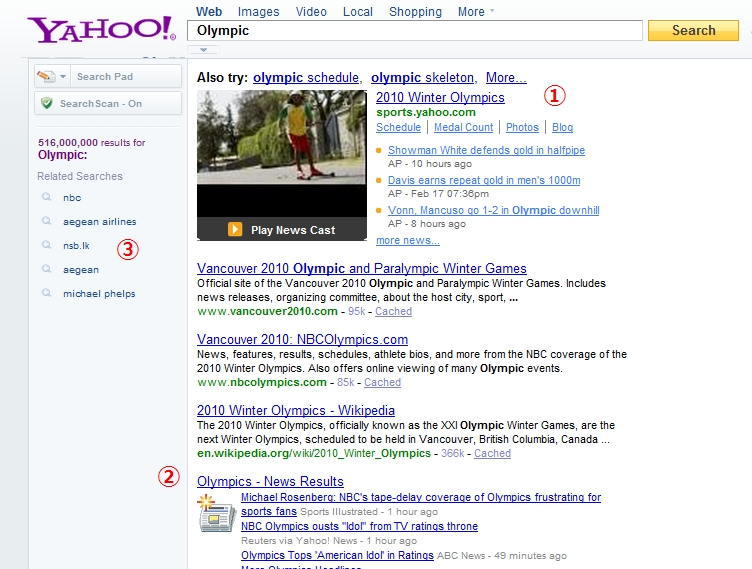Viewport: 752px width, 569px height.
Task: Open NBC Olympics ousts "Idol" article
Action: tap(359, 526)
